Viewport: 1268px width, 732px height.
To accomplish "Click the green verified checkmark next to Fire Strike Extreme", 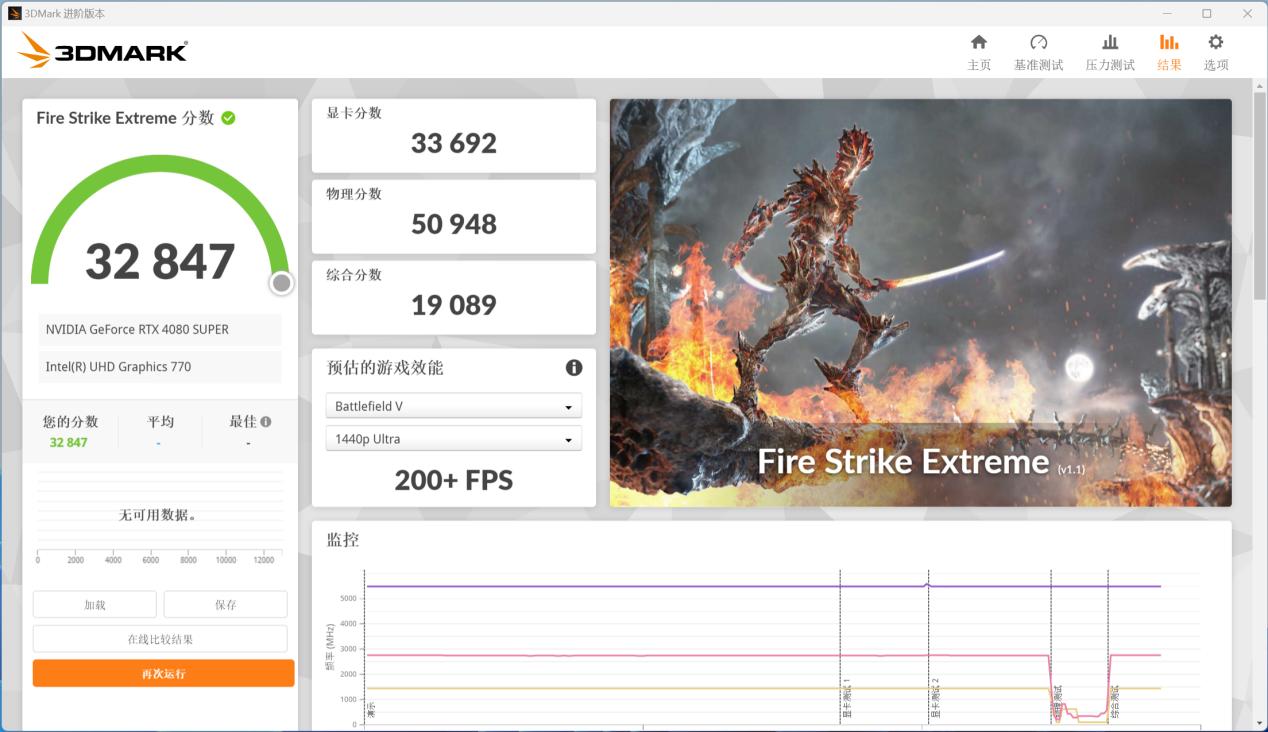I will point(230,118).
